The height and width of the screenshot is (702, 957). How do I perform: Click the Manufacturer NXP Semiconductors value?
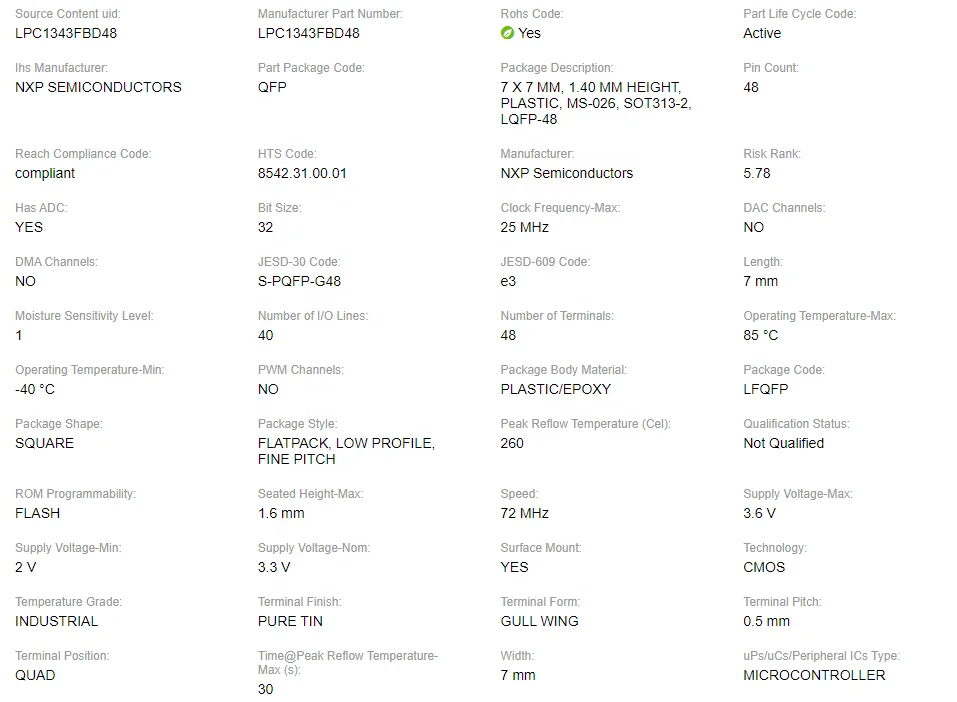tap(566, 173)
